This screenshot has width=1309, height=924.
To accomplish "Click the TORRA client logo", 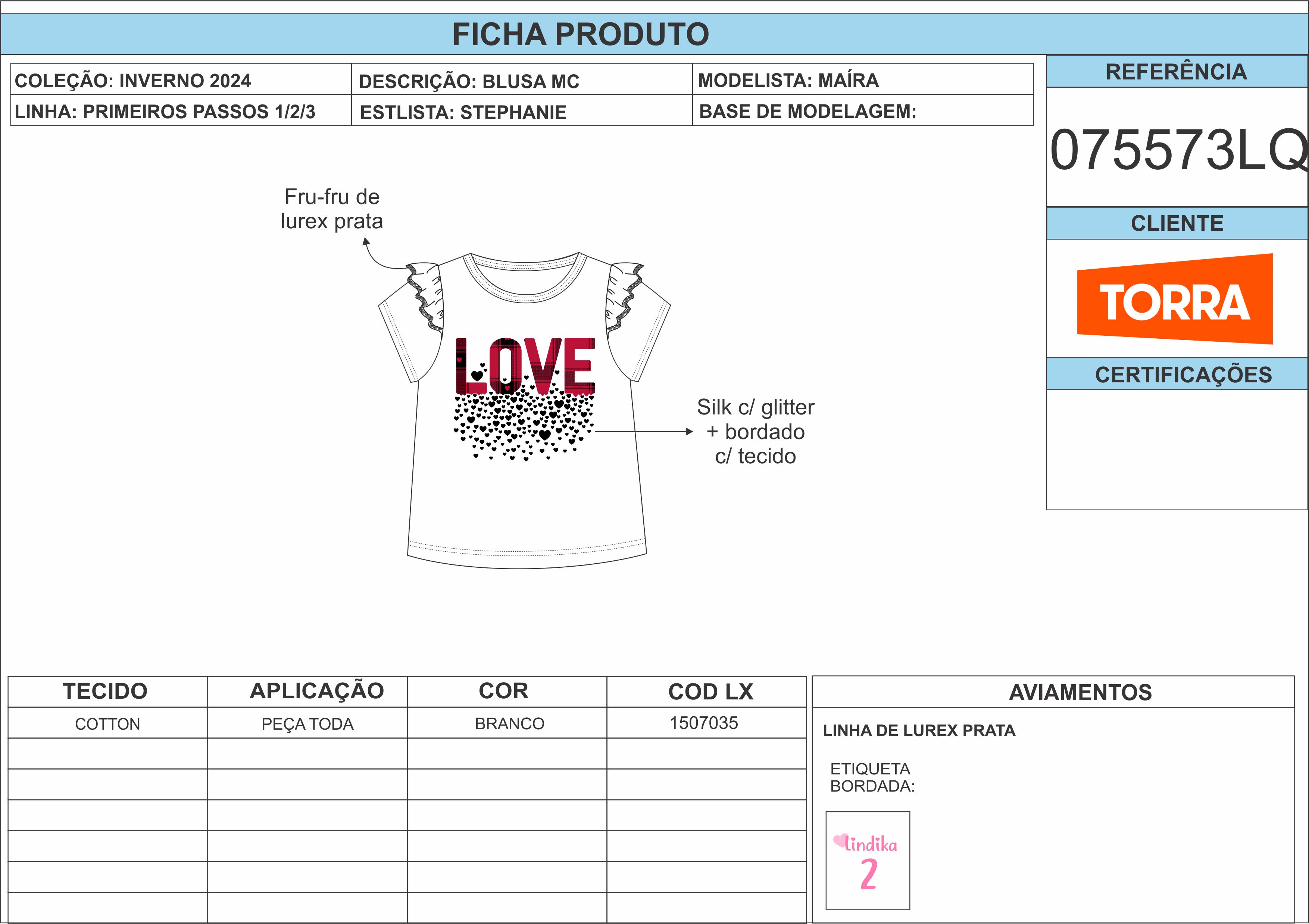I will coord(1174,299).
